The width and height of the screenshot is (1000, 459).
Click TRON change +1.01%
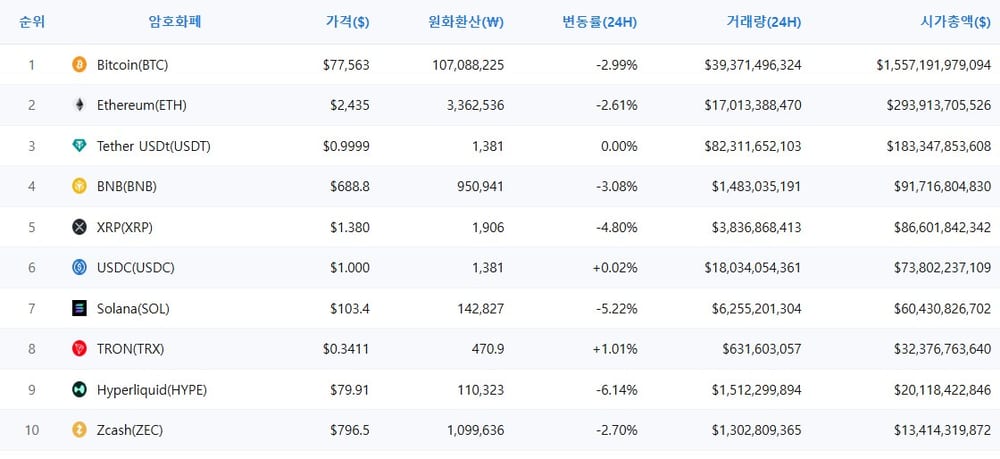coord(615,349)
